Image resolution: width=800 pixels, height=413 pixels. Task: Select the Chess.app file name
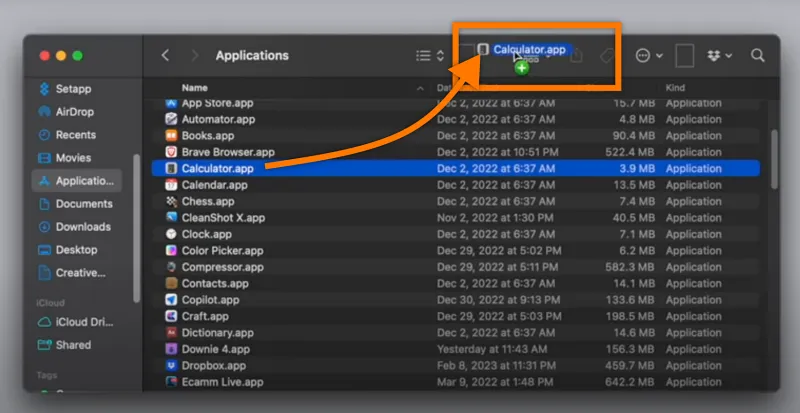(x=207, y=201)
